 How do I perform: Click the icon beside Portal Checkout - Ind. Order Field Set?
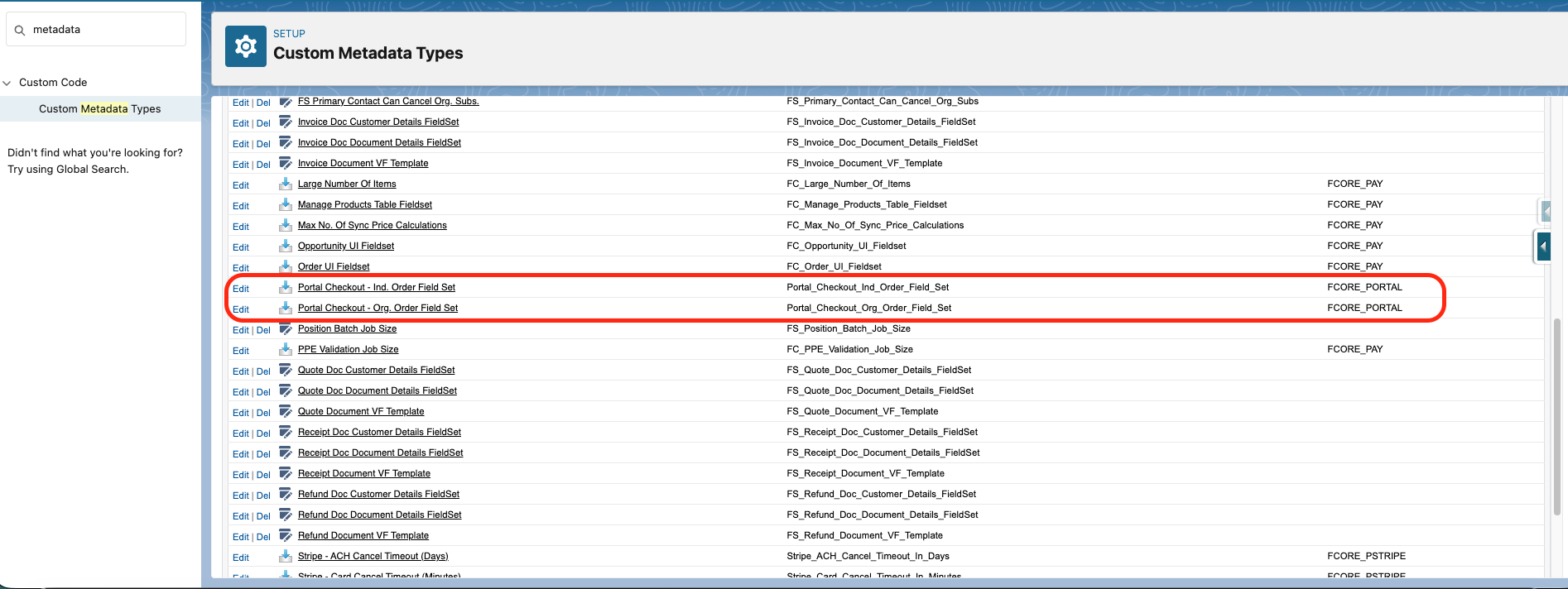[286, 287]
